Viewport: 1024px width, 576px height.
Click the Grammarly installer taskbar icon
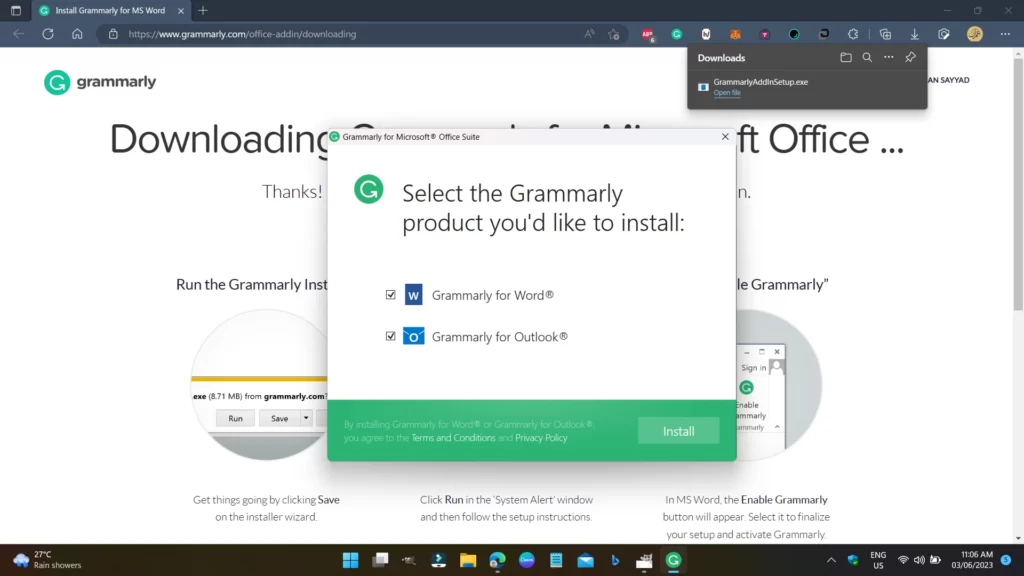pyautogui.click(x=673, y=560)
